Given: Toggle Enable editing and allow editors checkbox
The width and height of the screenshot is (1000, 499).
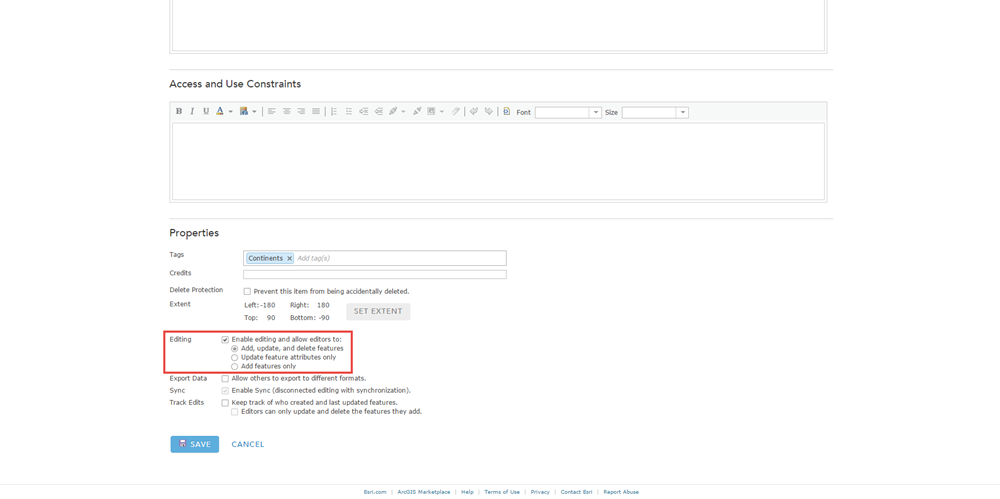Looking at the screenshot, I should click(225, 339).
